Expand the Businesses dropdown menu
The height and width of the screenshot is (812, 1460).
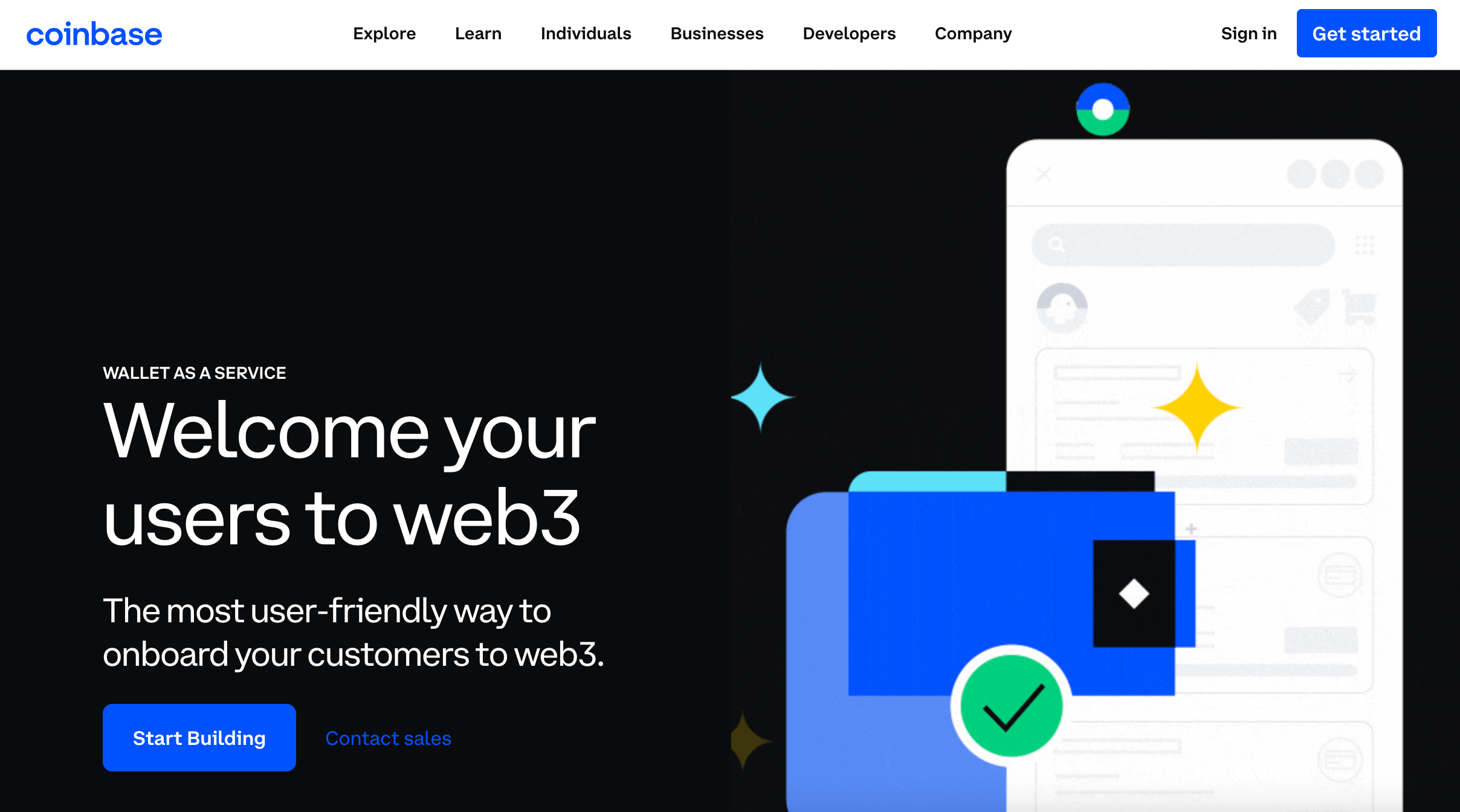click(717, 33)
